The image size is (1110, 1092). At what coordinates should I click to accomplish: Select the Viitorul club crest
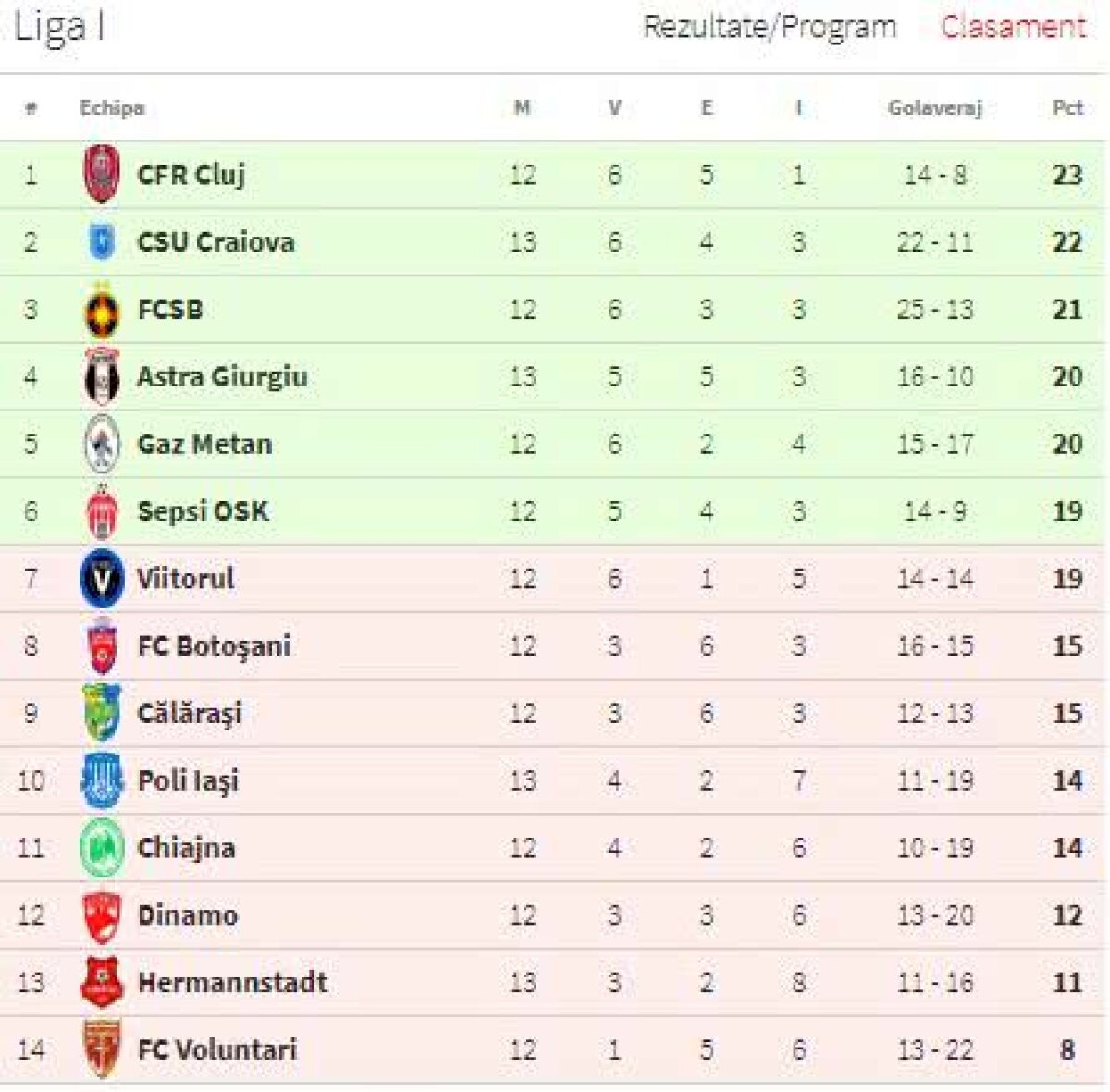tap(102, 579)
